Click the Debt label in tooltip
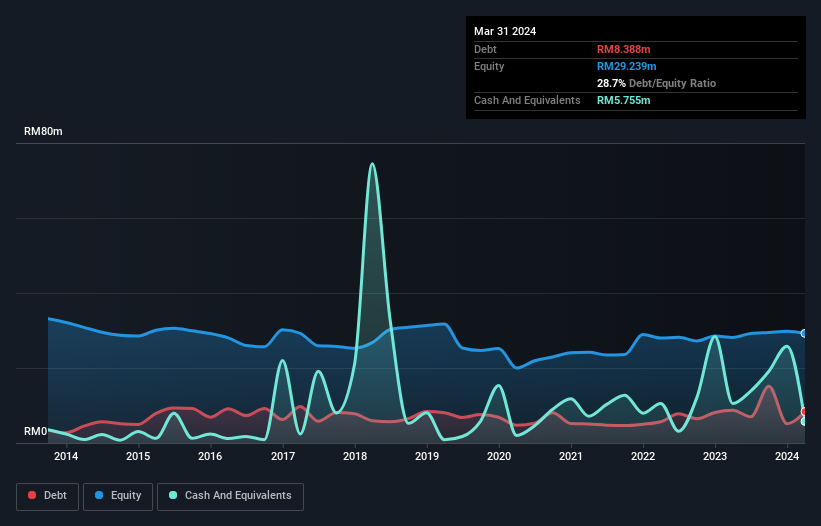The image size is (821, 526). click(485, 49)
